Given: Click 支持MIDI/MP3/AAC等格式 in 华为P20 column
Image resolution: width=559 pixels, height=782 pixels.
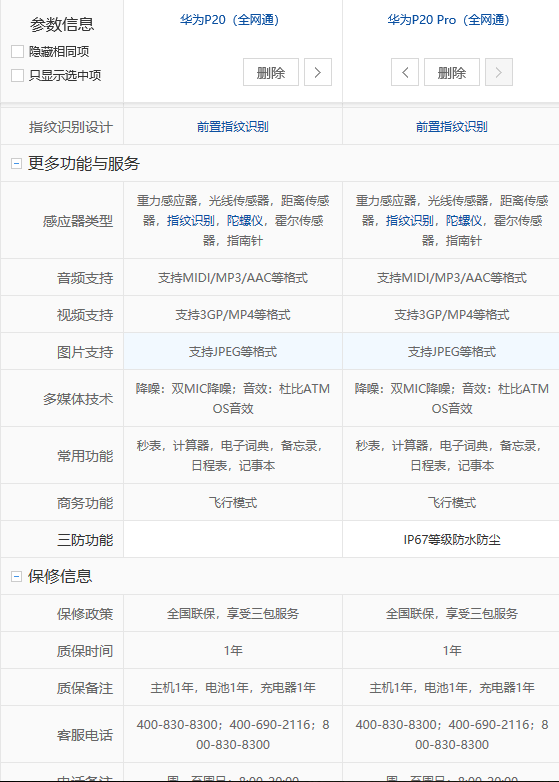Looking at the screenshot, I should coord(233,278).
